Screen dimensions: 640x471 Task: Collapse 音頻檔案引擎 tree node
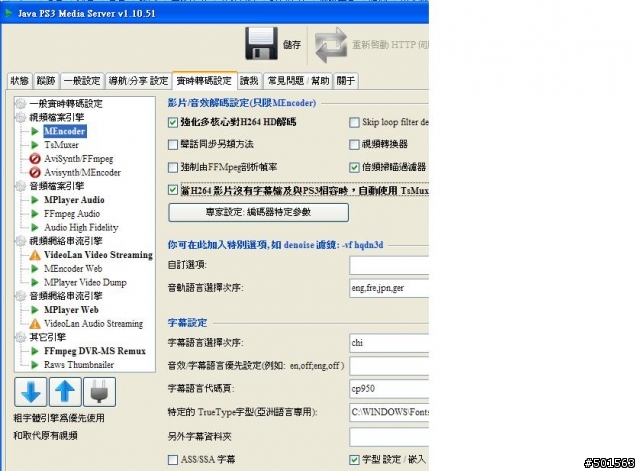point(20,186)
